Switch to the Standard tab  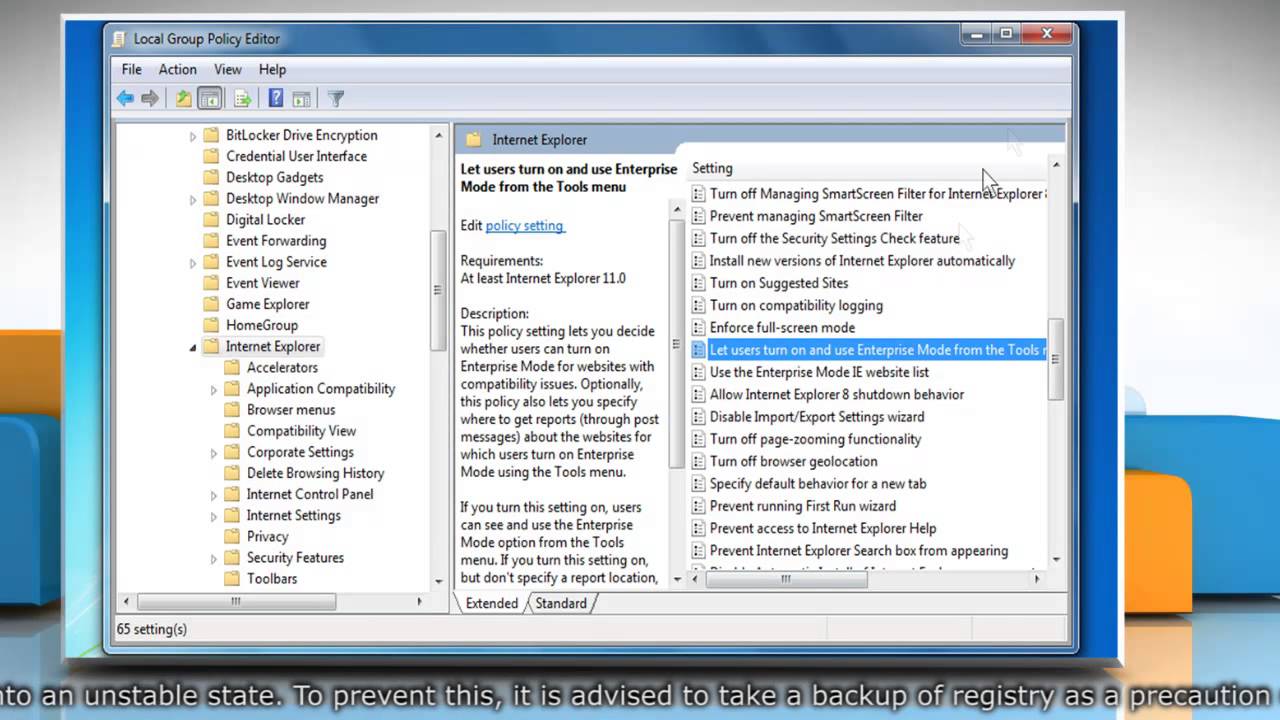point(561,603)
